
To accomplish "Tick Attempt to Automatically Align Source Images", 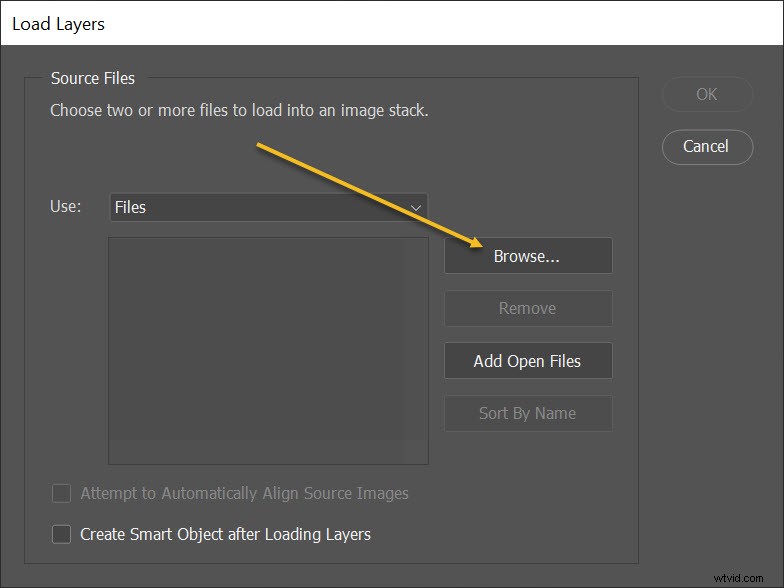I will [62, 493].
